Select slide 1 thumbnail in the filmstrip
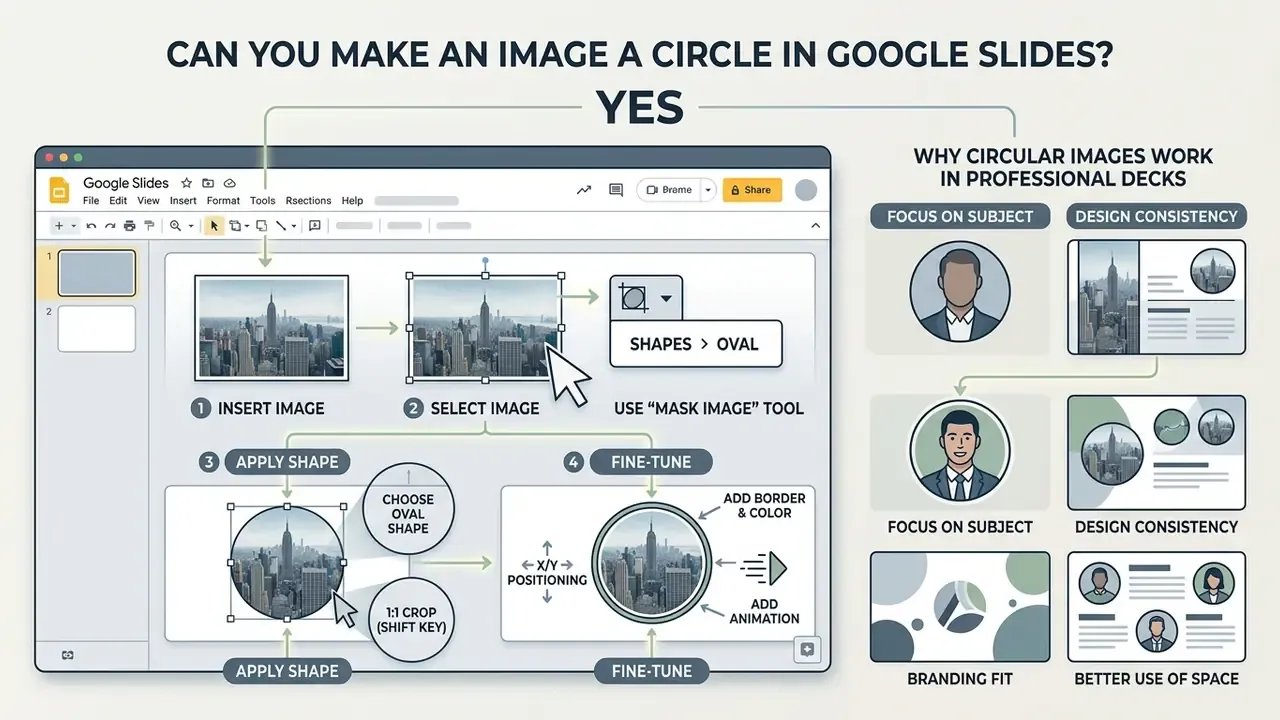The image size is (1280, 720). [x=96, y=273]
